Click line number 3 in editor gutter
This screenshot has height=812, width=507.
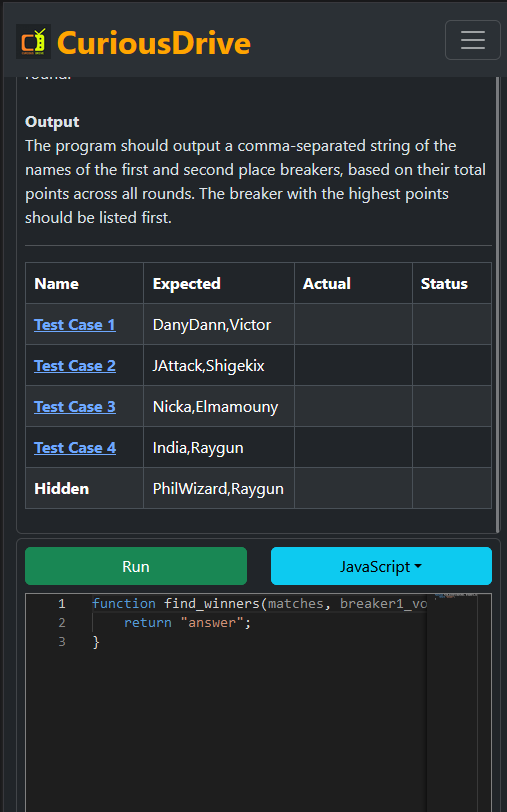pyautogui.click(x=62, y=642)
